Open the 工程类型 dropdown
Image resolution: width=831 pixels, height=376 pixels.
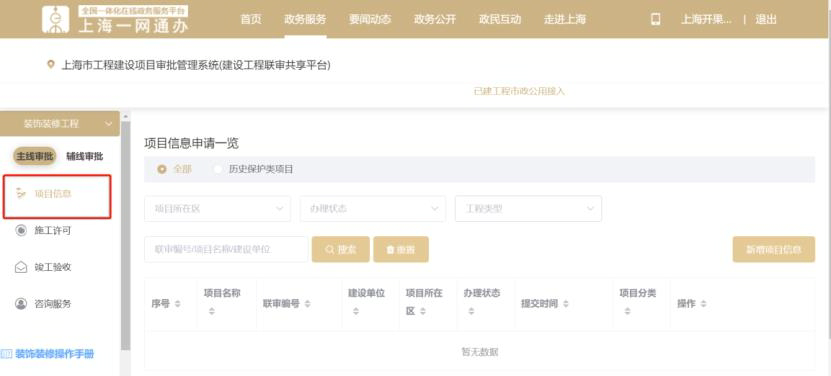tap(528, 208)
